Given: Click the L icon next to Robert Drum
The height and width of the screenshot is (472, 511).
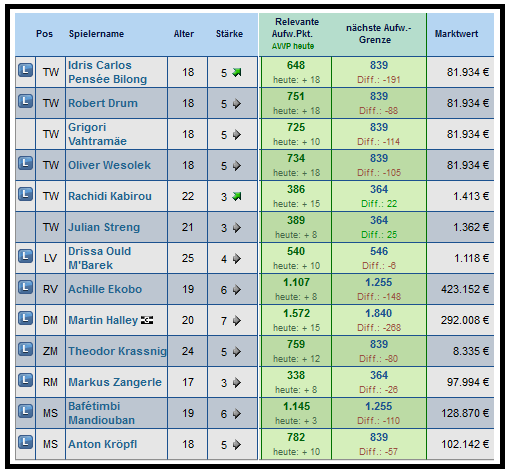Looking at the screenshot, I should coord(25,101).
